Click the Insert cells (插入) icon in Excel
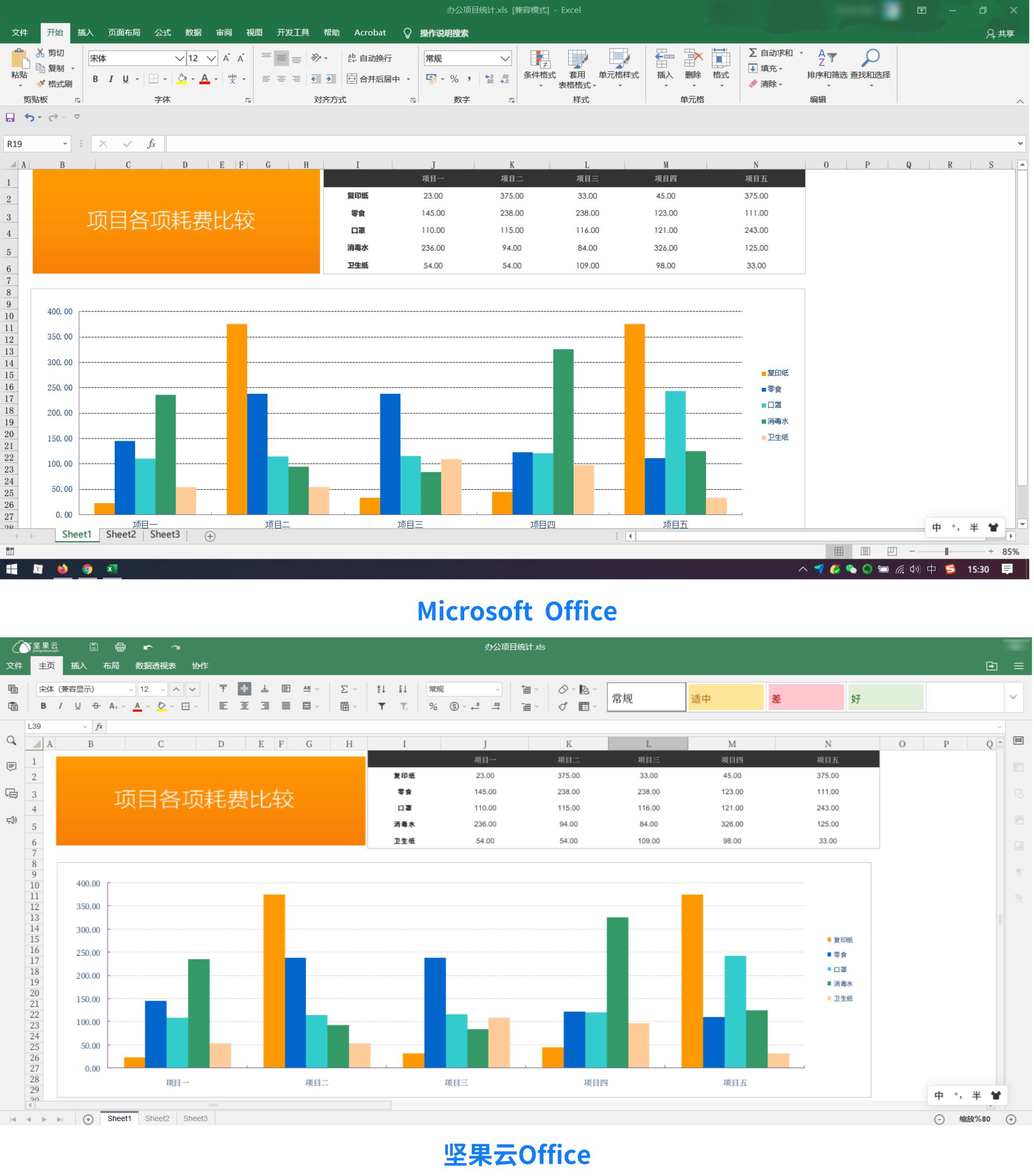 (664, 59)
